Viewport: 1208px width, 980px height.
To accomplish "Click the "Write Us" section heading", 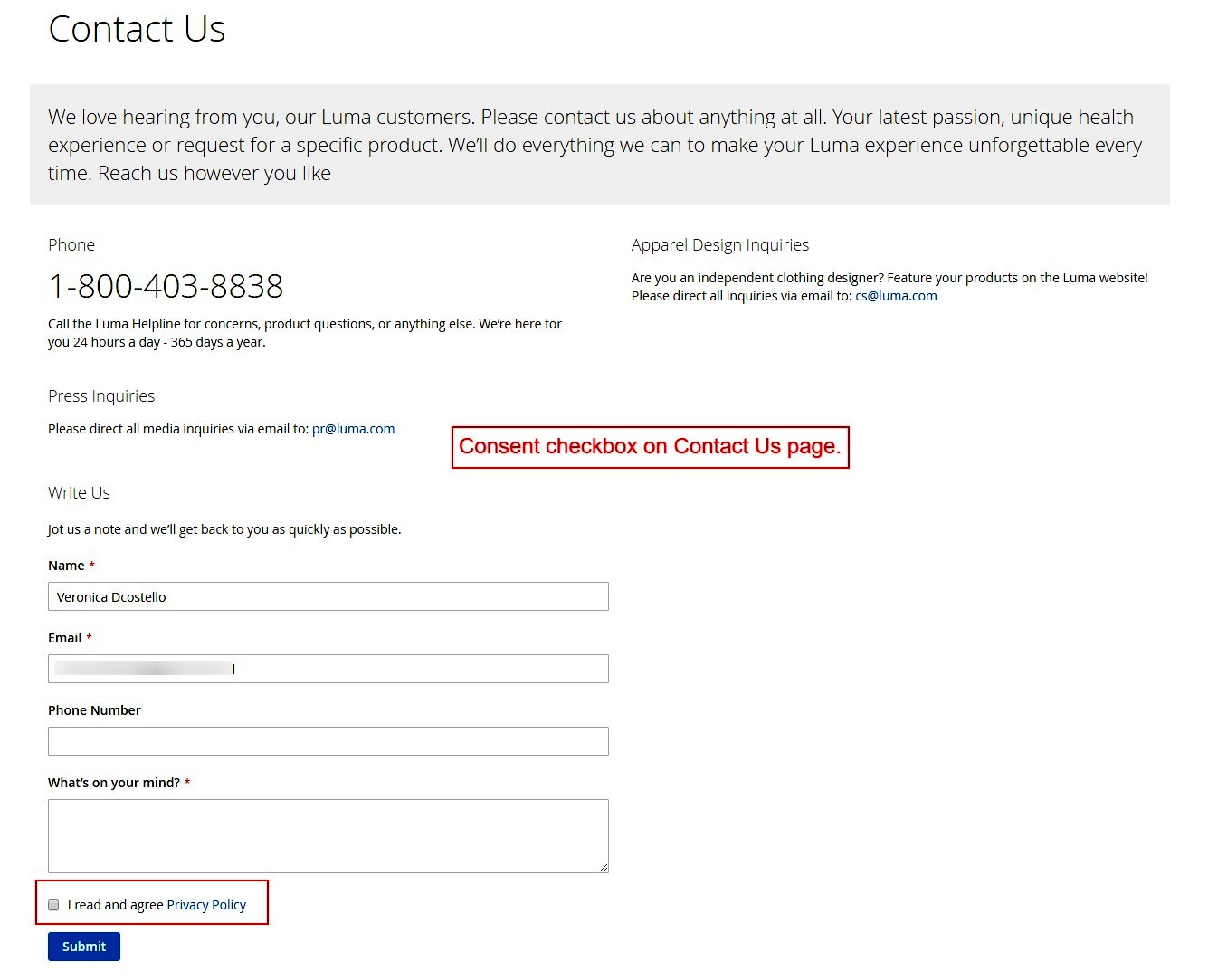I will click(79, 493).
